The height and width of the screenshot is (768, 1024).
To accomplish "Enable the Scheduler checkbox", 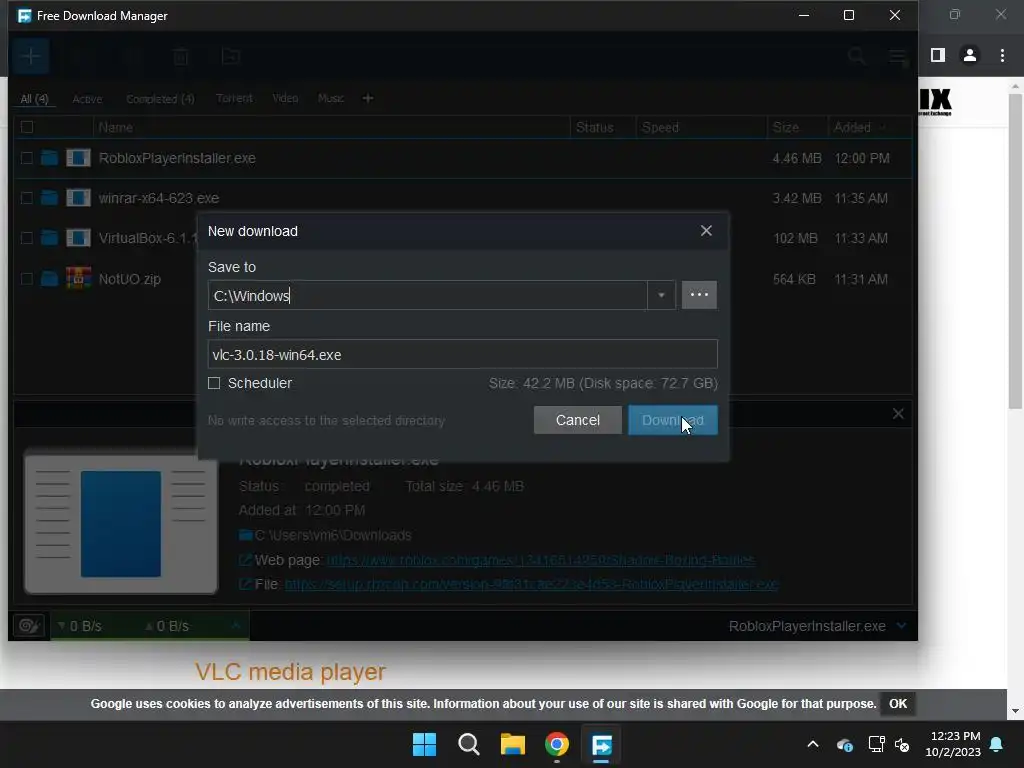I will (214, 383).
